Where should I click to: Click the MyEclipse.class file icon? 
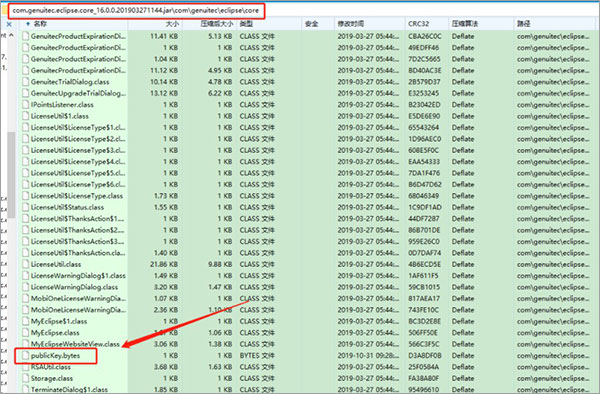pyautogui.click(x=26, y=333)
